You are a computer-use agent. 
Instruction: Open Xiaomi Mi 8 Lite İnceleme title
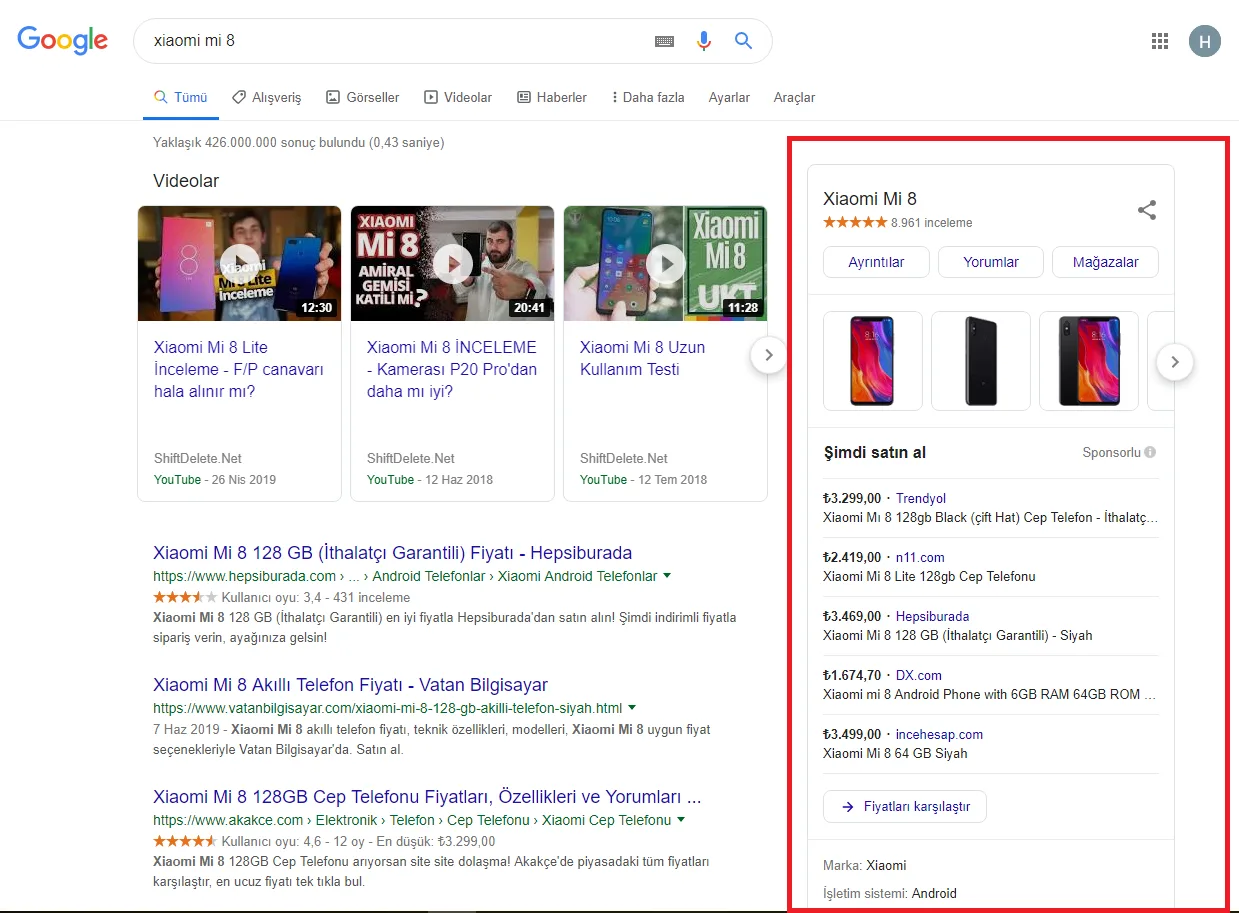point(239,369)
